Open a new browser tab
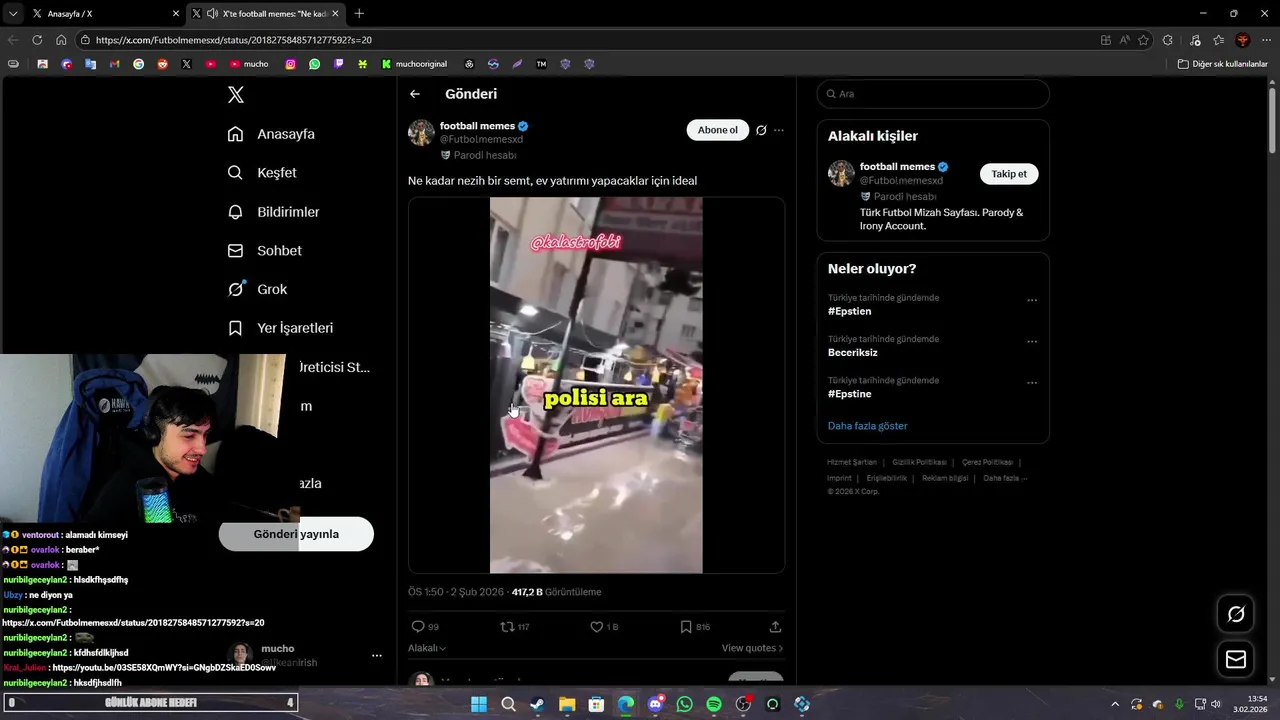 359,14
